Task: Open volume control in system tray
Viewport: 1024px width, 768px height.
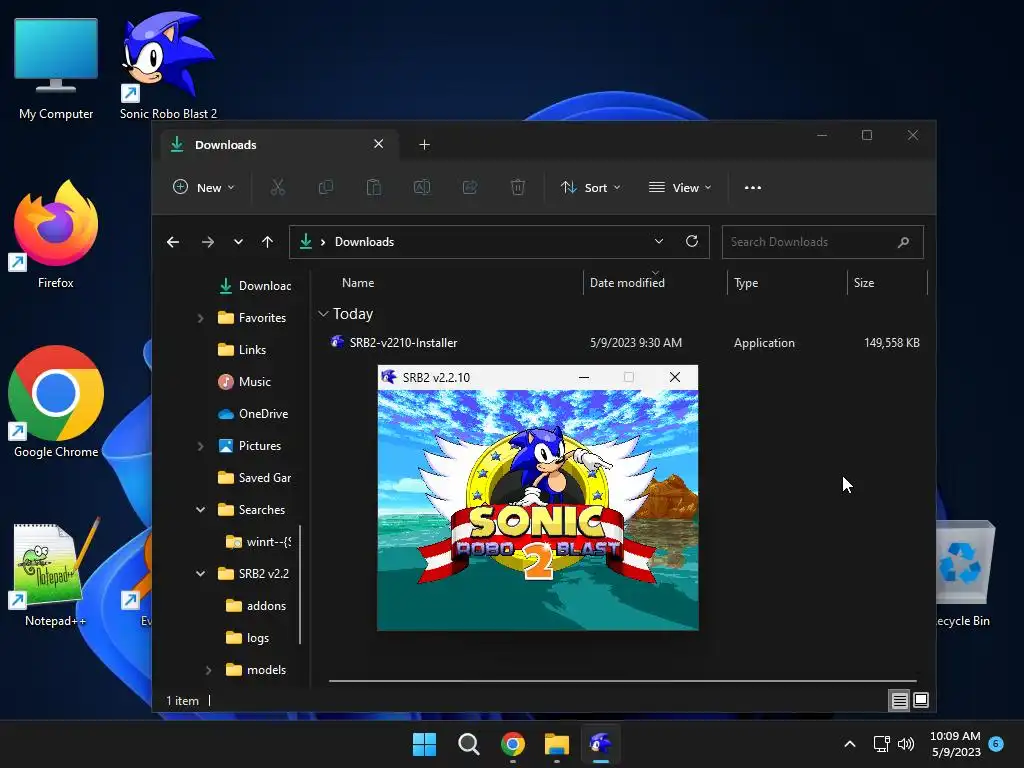Action: click(906, 744)
